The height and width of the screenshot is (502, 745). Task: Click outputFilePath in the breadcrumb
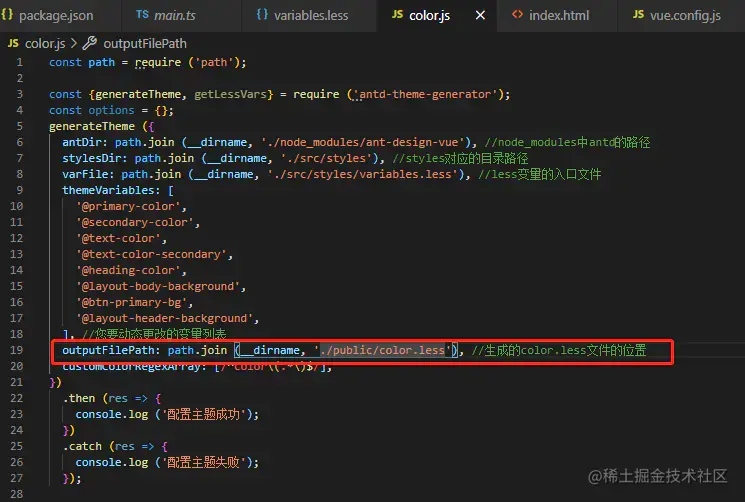145,44
